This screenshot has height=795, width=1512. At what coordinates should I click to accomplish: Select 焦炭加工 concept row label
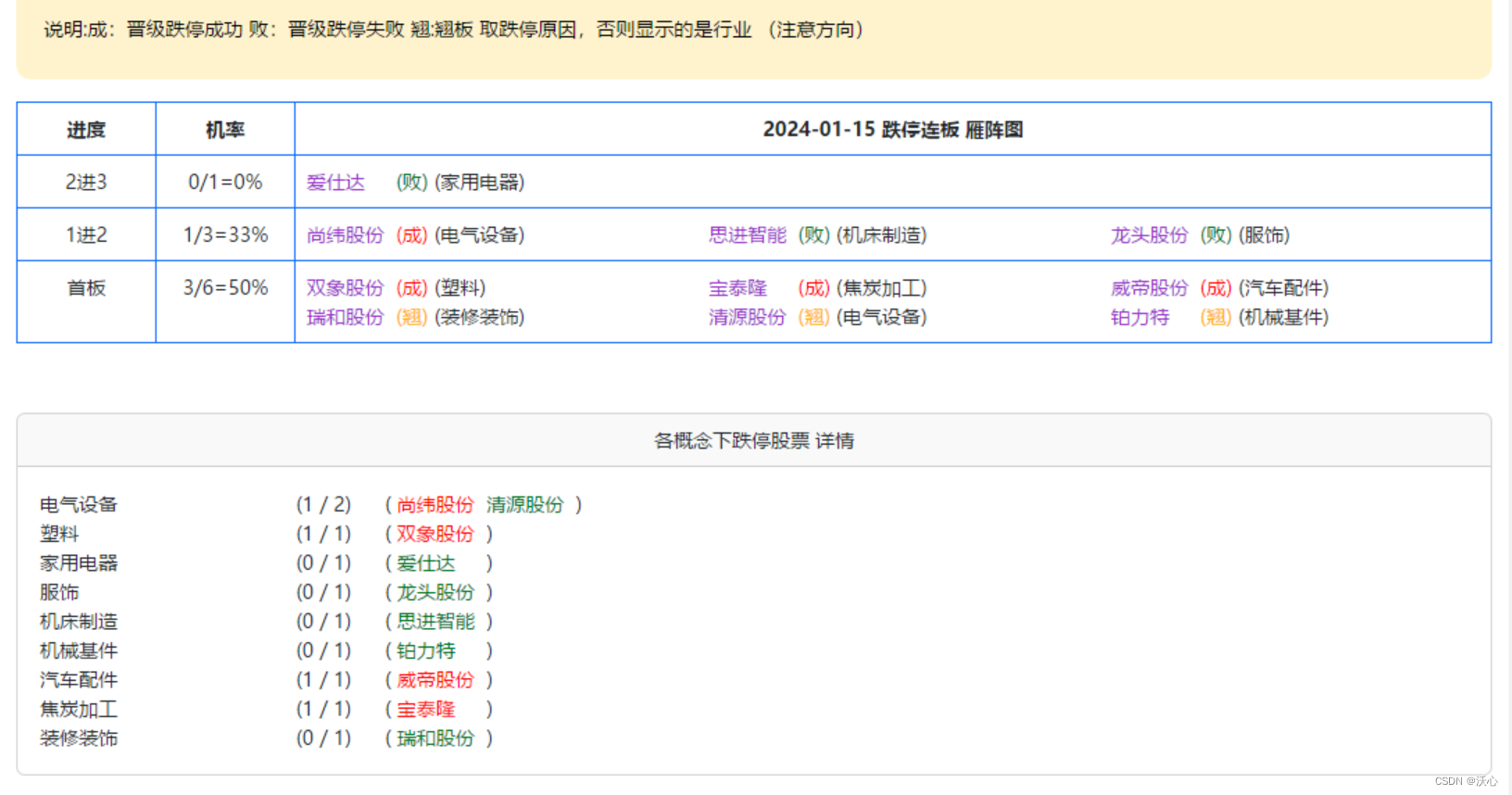pyautogui.click(x=79, y=710)
